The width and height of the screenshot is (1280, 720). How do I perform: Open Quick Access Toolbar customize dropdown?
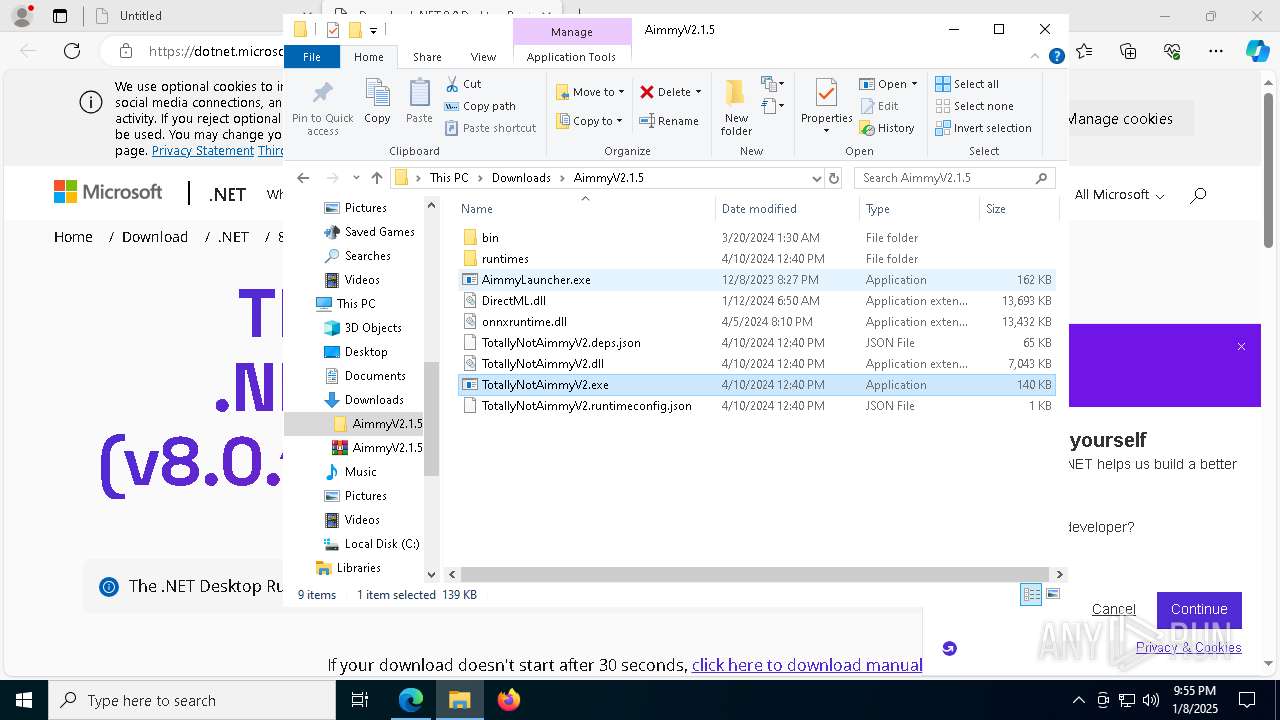pyautogui.click(x=373, y=31)
